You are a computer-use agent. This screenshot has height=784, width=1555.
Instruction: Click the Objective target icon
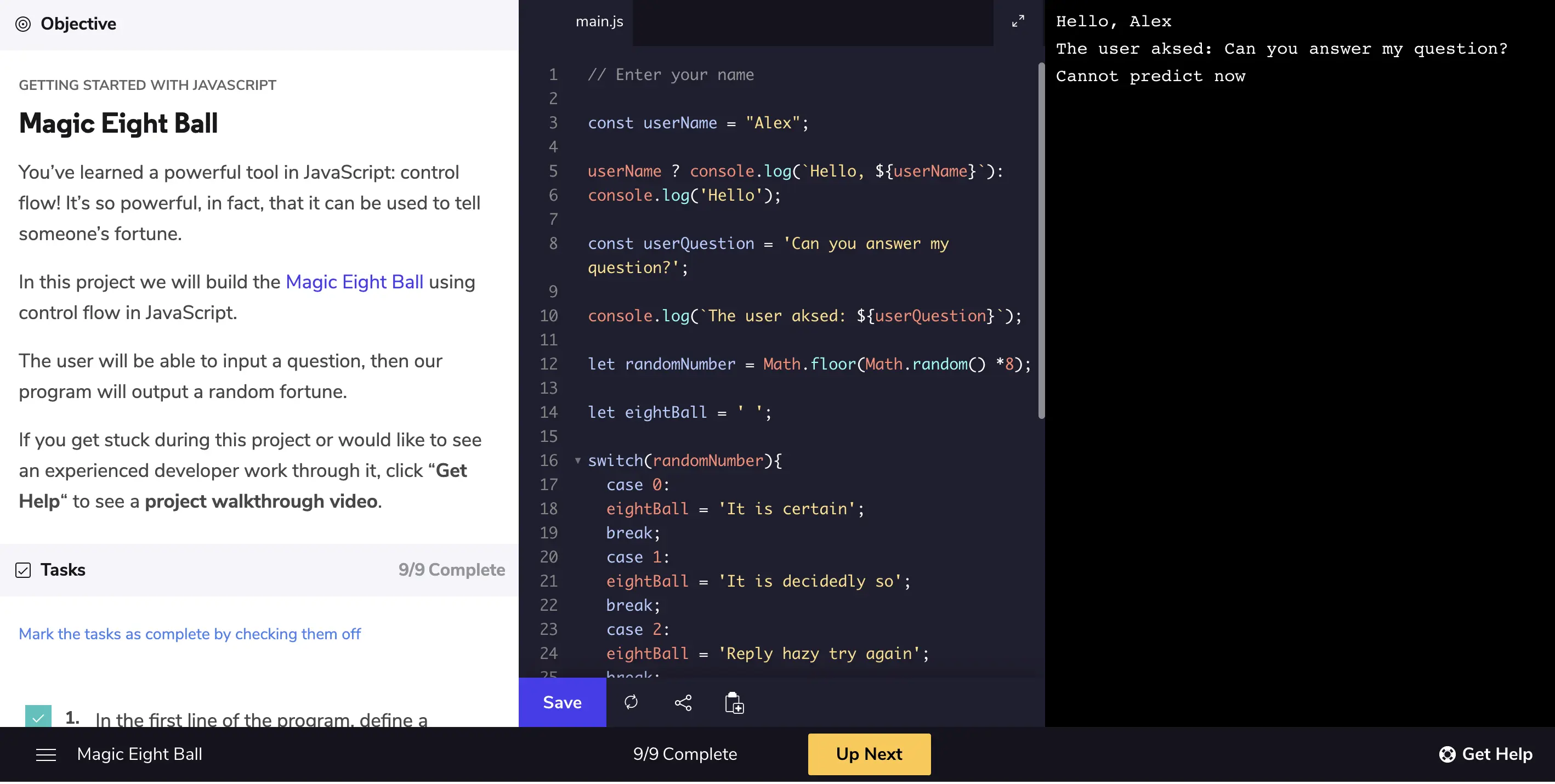pyautogui.click(x=23, y=24)
